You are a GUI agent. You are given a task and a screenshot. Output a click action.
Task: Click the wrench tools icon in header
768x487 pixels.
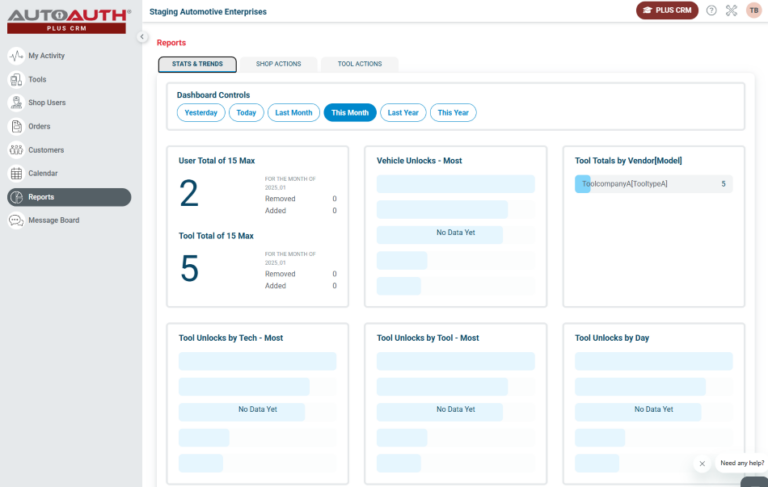tap(731, 10)
